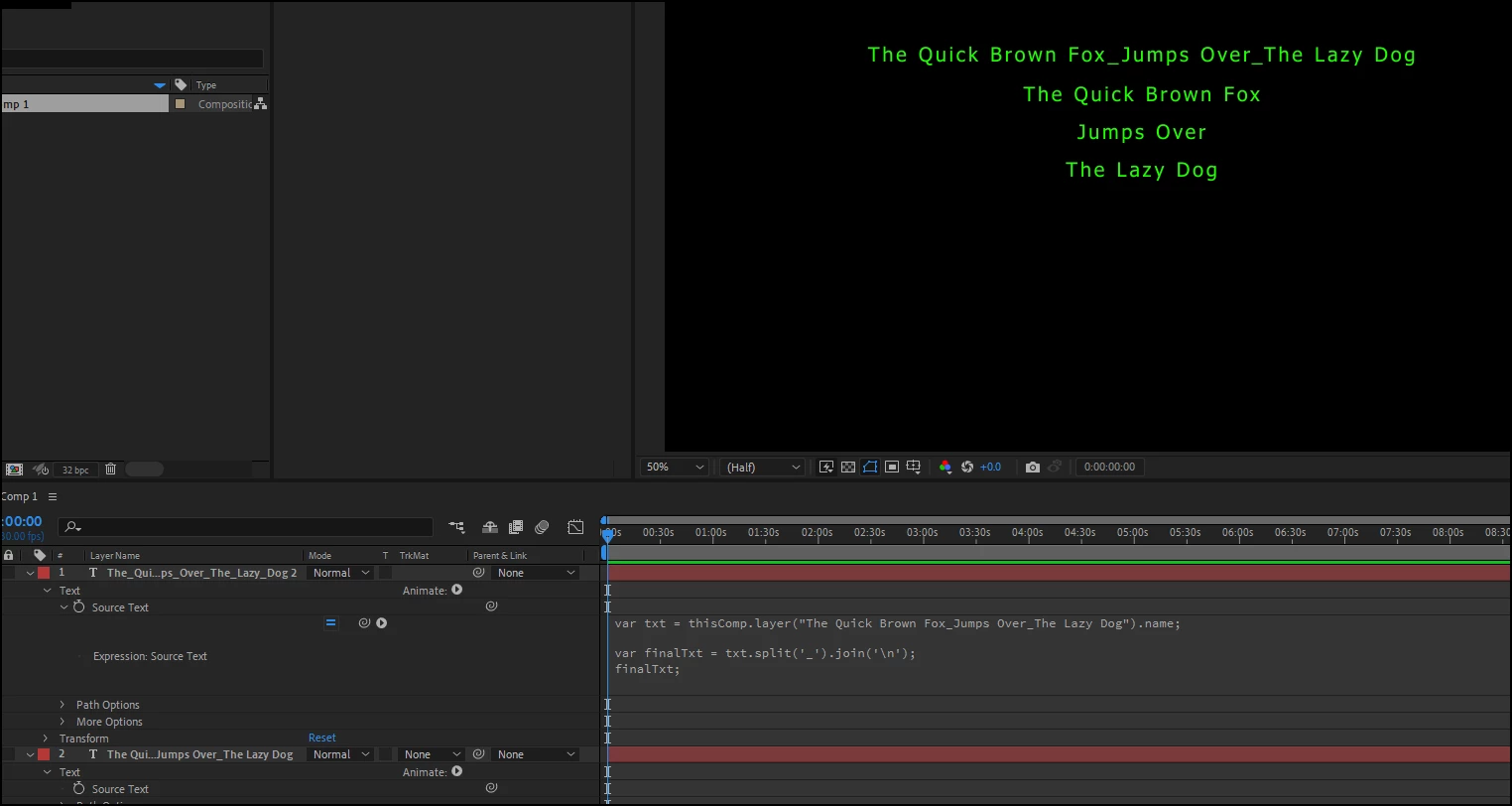Click the lock column header icon

[x=9, y=556]
